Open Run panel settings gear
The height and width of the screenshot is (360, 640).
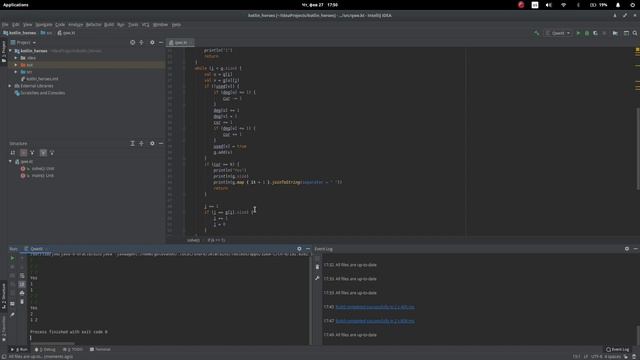[x=299, y=249]
